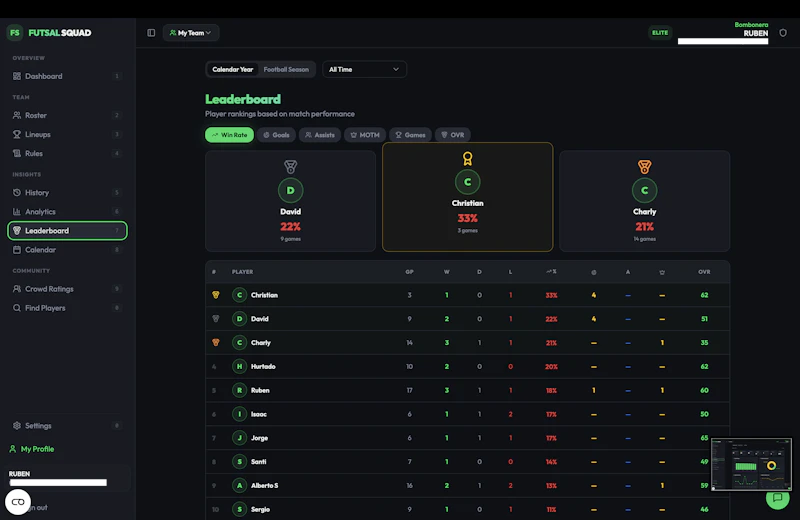The width and height of the screenshot is (800, 520).
Task: Select the Calendar Year toggle
Action: pyautogui.click(x=233, y=69)
